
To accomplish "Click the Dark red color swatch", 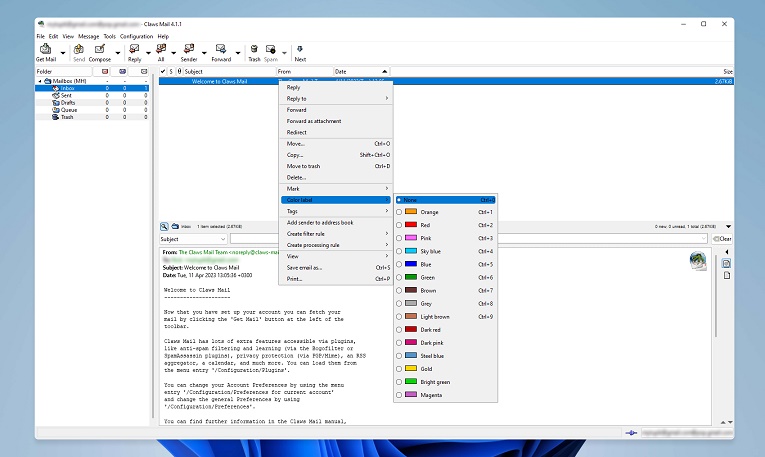I will coord(411,330).
